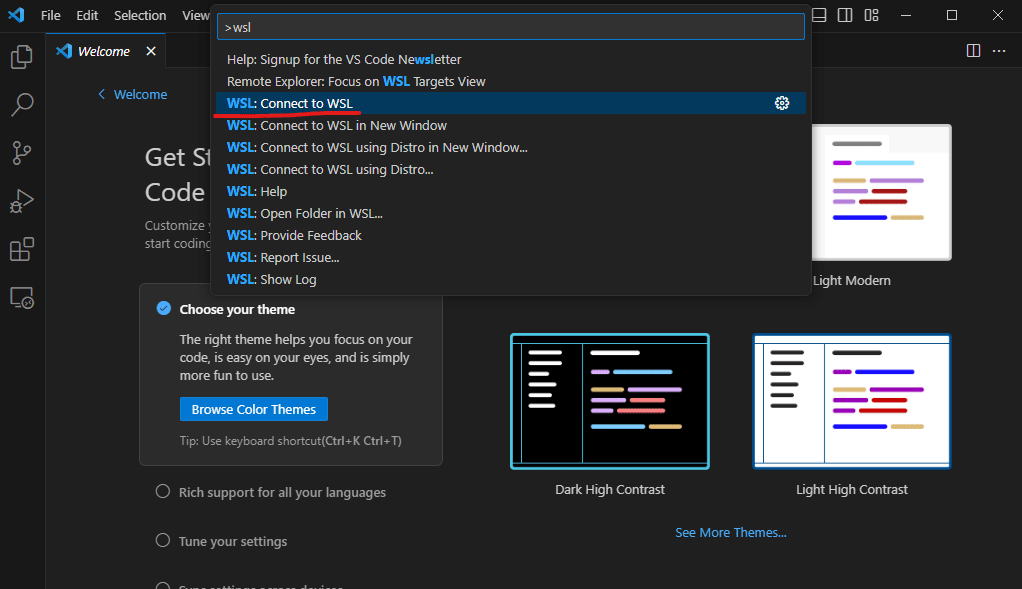Click the Light High Contrast label
1022x589 pixels.
pyautogui.click(x=852, y=489)
